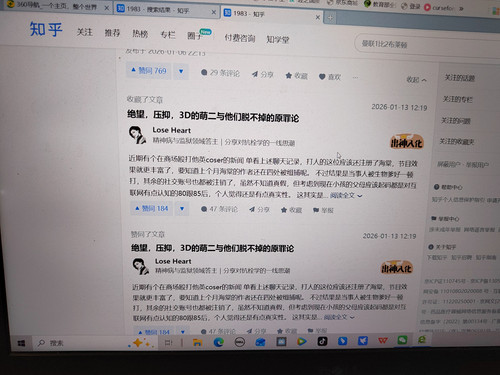Click the 喜欢 heart button
The height and width of the screenshot is (375, 500).
tap(330, 77)
